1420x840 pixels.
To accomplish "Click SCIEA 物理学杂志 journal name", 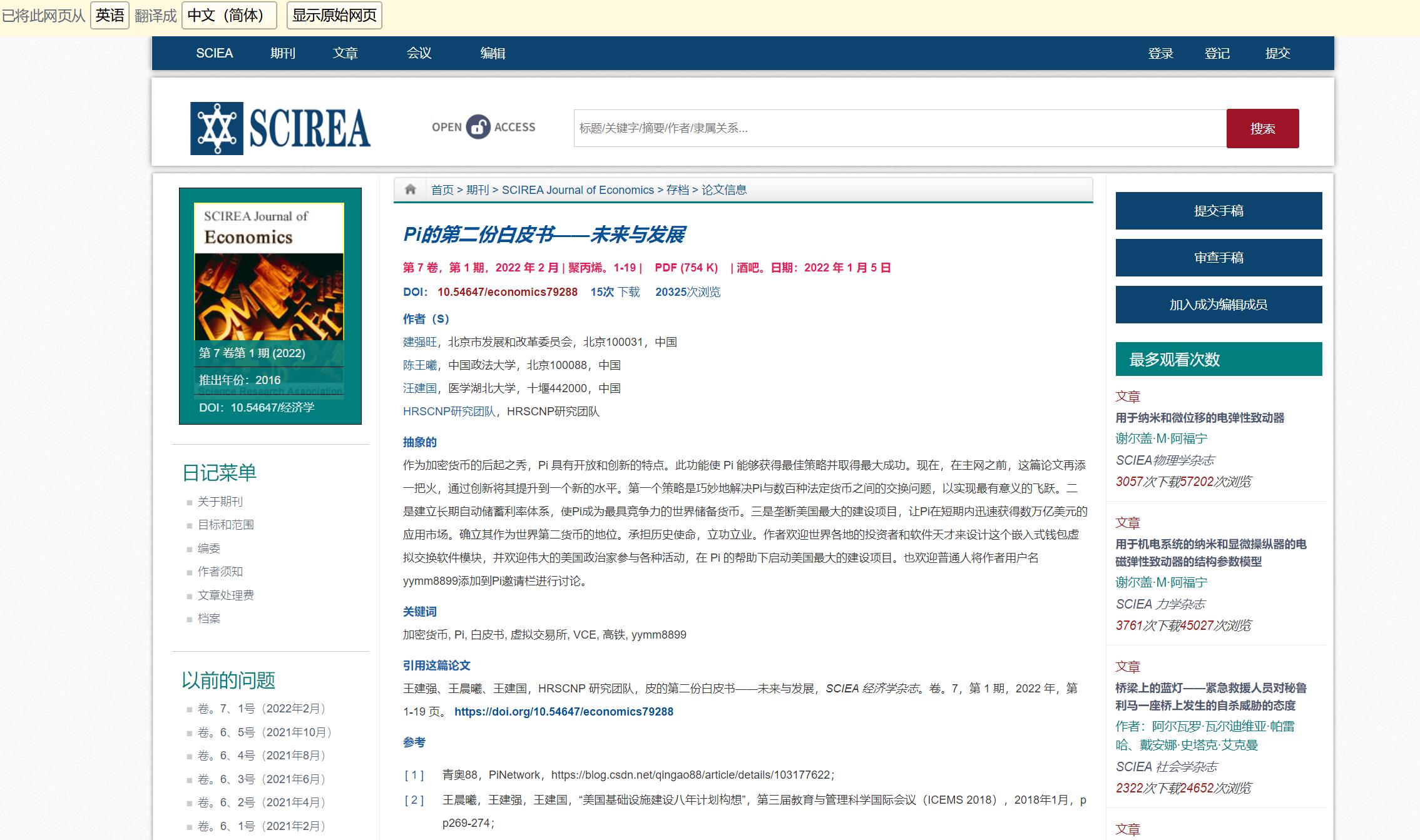I will click(x=1165, y=460).
